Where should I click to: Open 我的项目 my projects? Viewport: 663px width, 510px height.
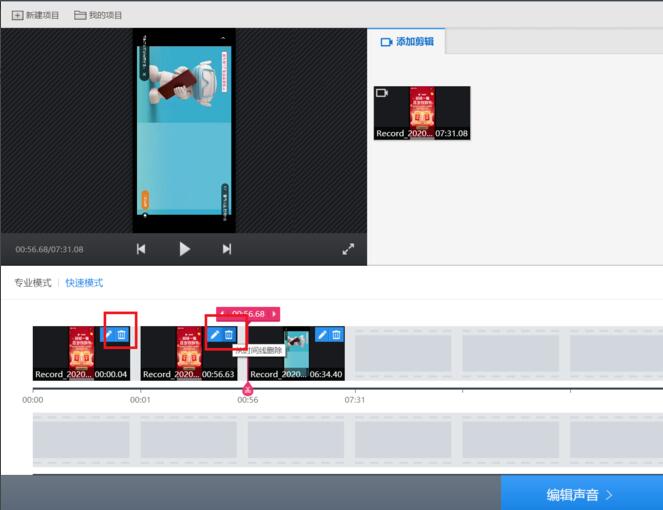point(99,15)
